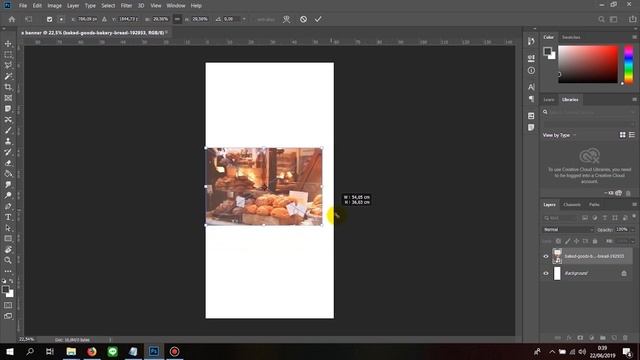
Task: Open the layer Kind filter dropdown
Action: click(x=560, y=218)
